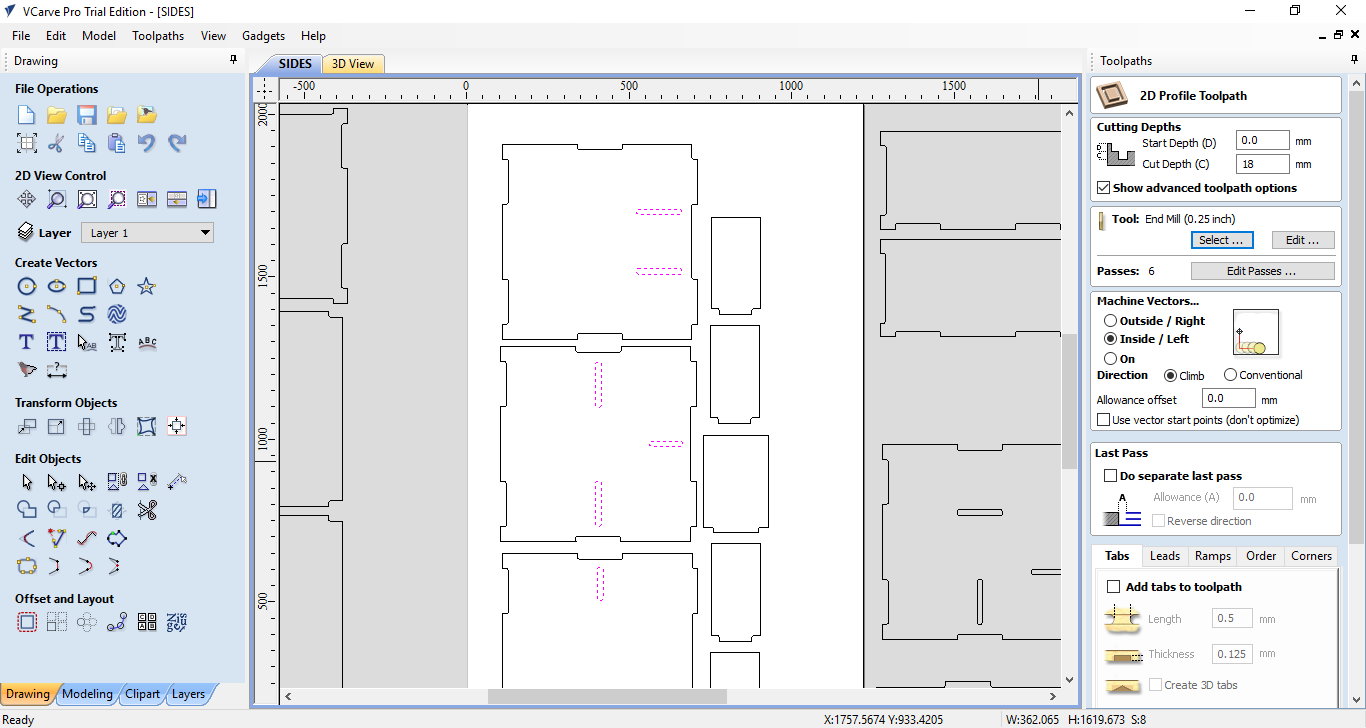The width and height of the screenshot is (1366, 728).
Task: Open the Layer 1 dropdown
Action: 147,233
